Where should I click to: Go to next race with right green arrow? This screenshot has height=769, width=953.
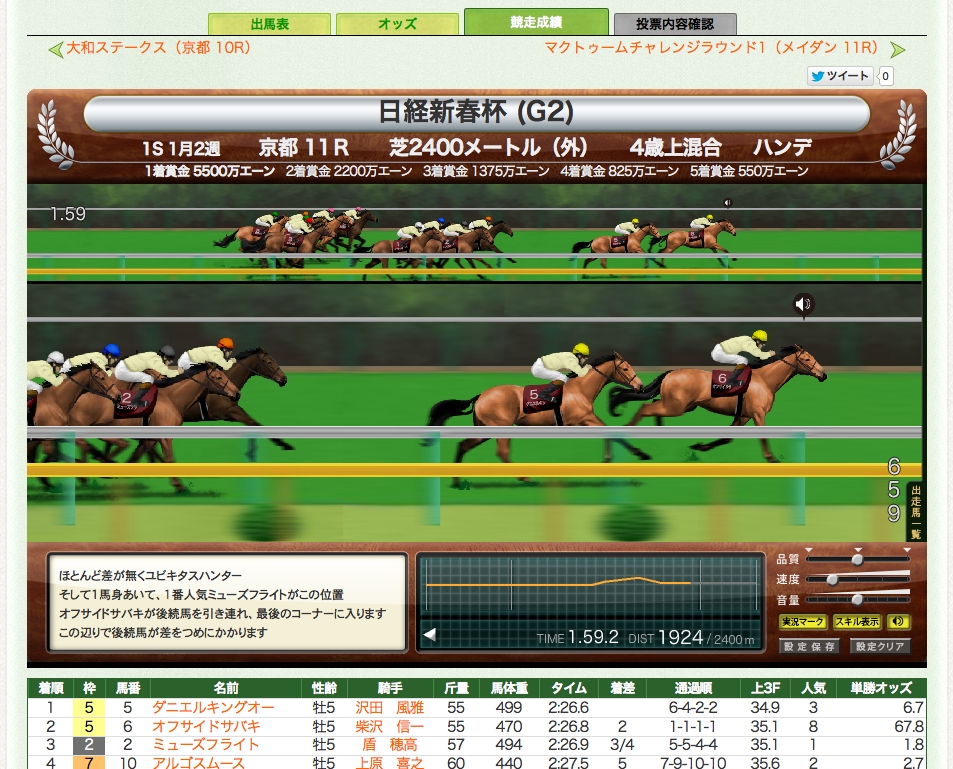click(x=897, y=49)
